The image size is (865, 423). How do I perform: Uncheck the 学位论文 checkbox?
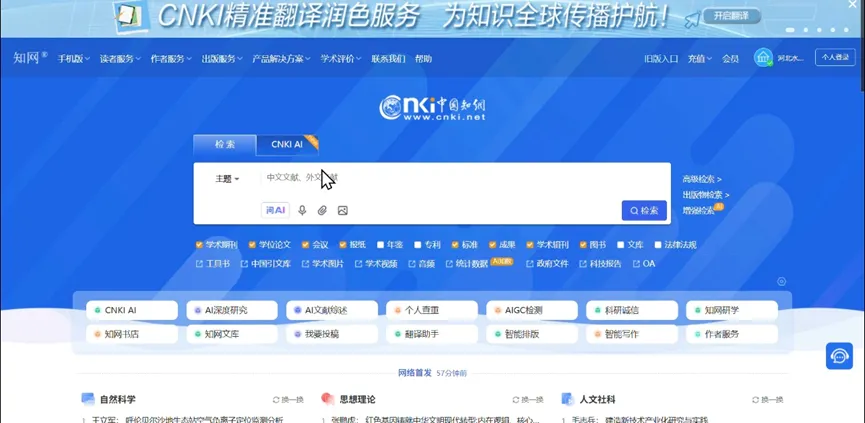(252, 245)
